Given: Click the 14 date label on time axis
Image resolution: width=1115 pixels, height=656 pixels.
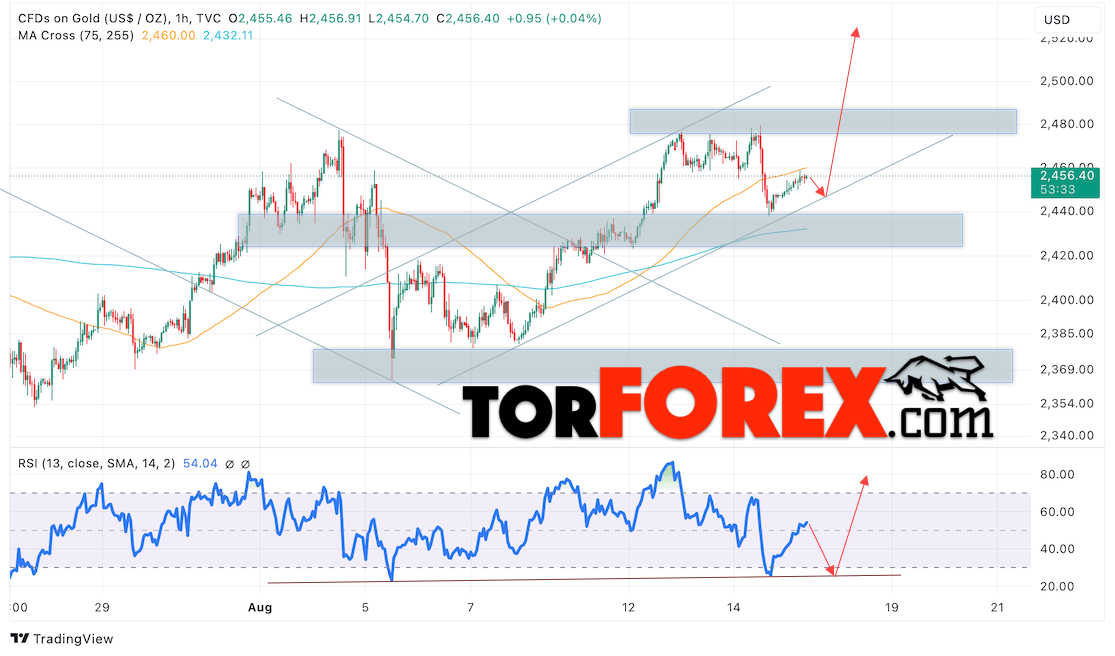Looking at the screenshot, I should coord(734,608).
